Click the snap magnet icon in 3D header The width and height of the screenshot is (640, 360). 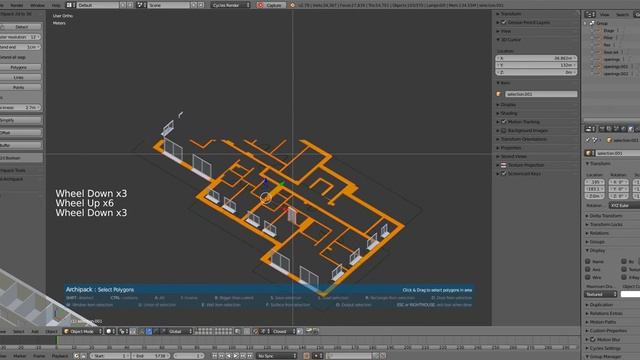pos(255,331)
